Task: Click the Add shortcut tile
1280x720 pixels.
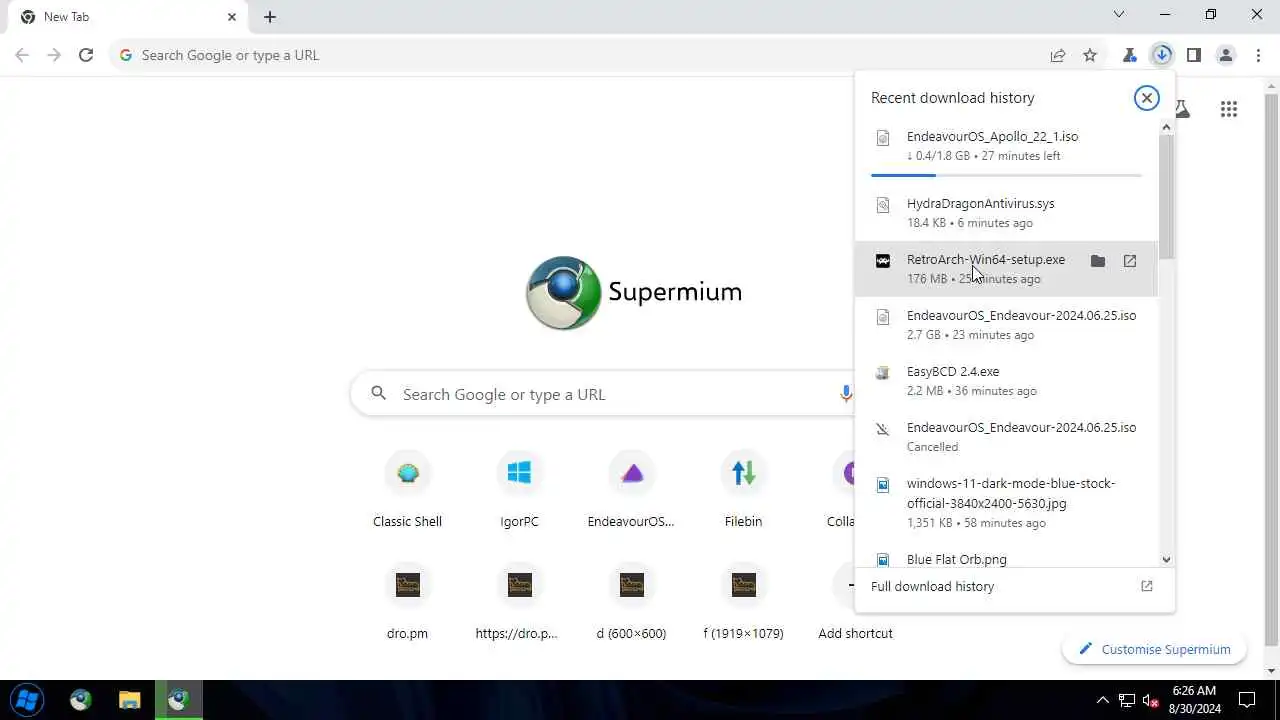Action: pyautogui.click(x=855, y=601)
